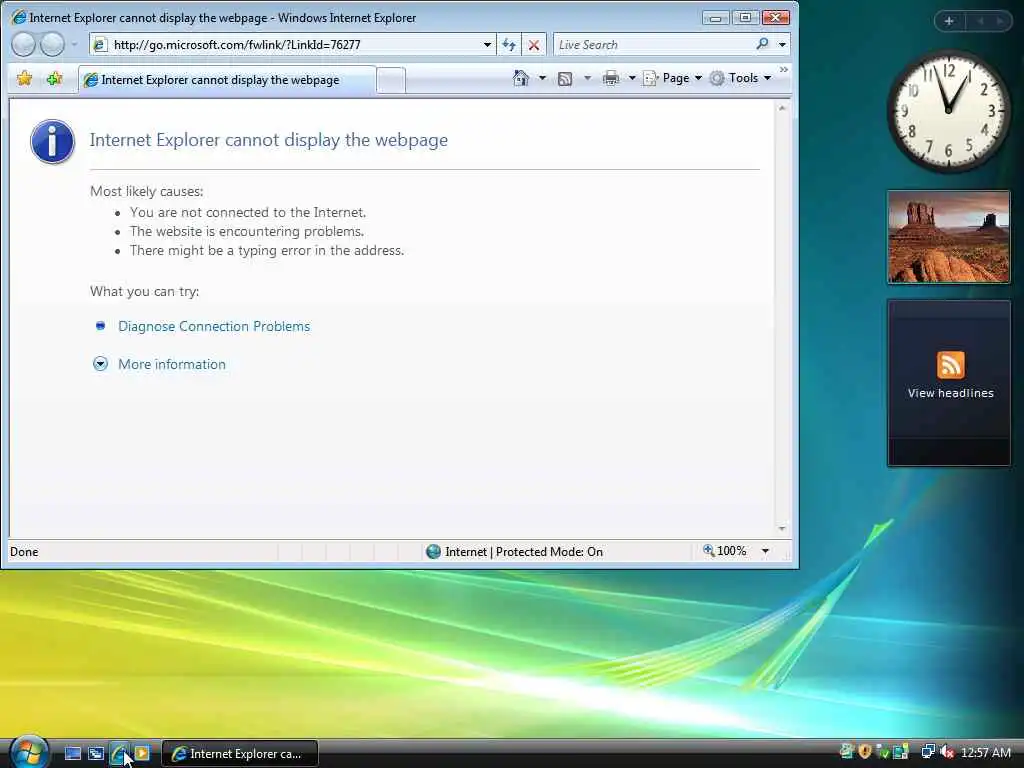Launch Internet Explorer from Quick Launch
The width and height of the screenshot is (1024, 768).
(x=119, y=754)
